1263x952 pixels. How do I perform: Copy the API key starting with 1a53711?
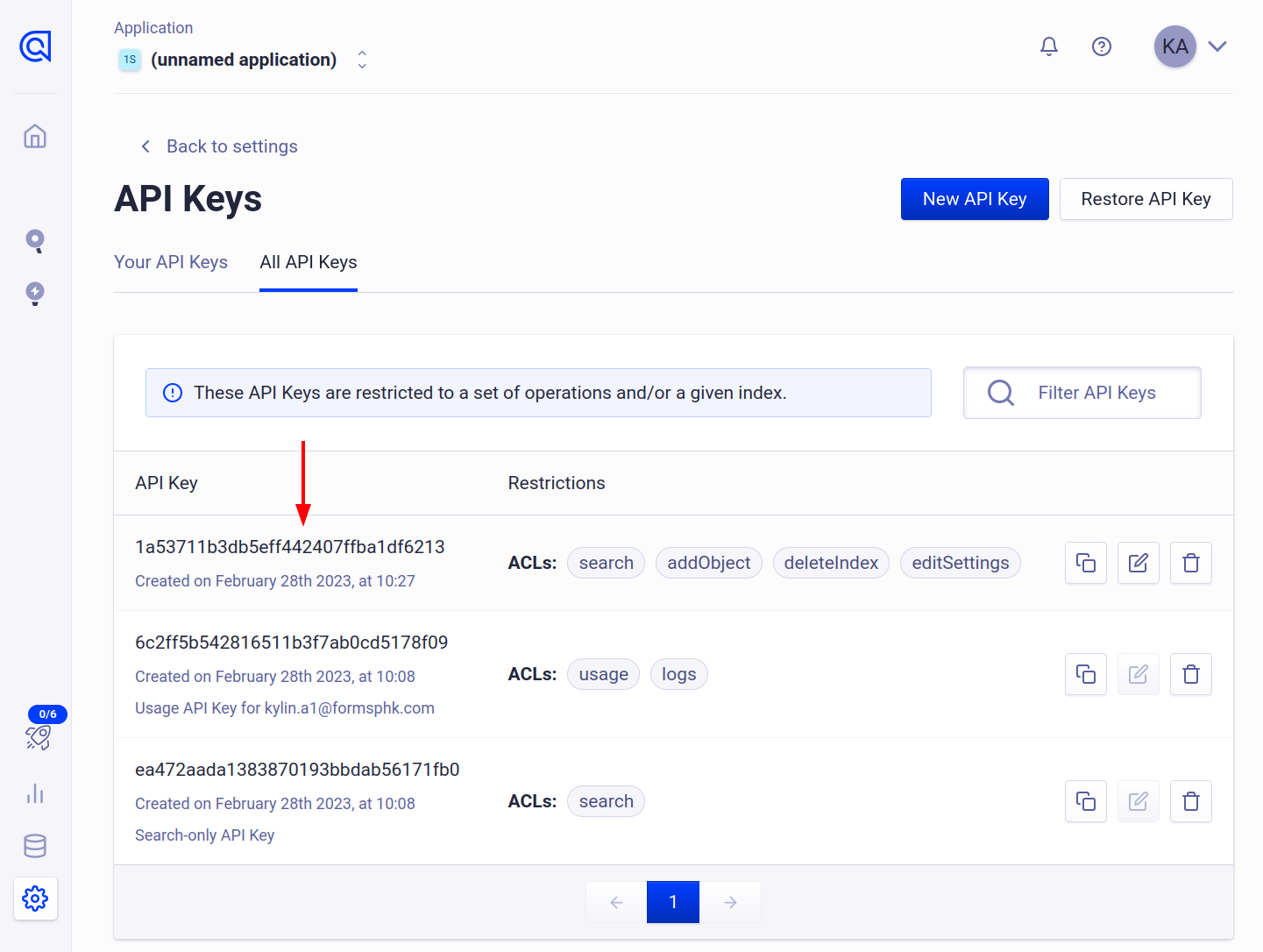coord(1085,563)
